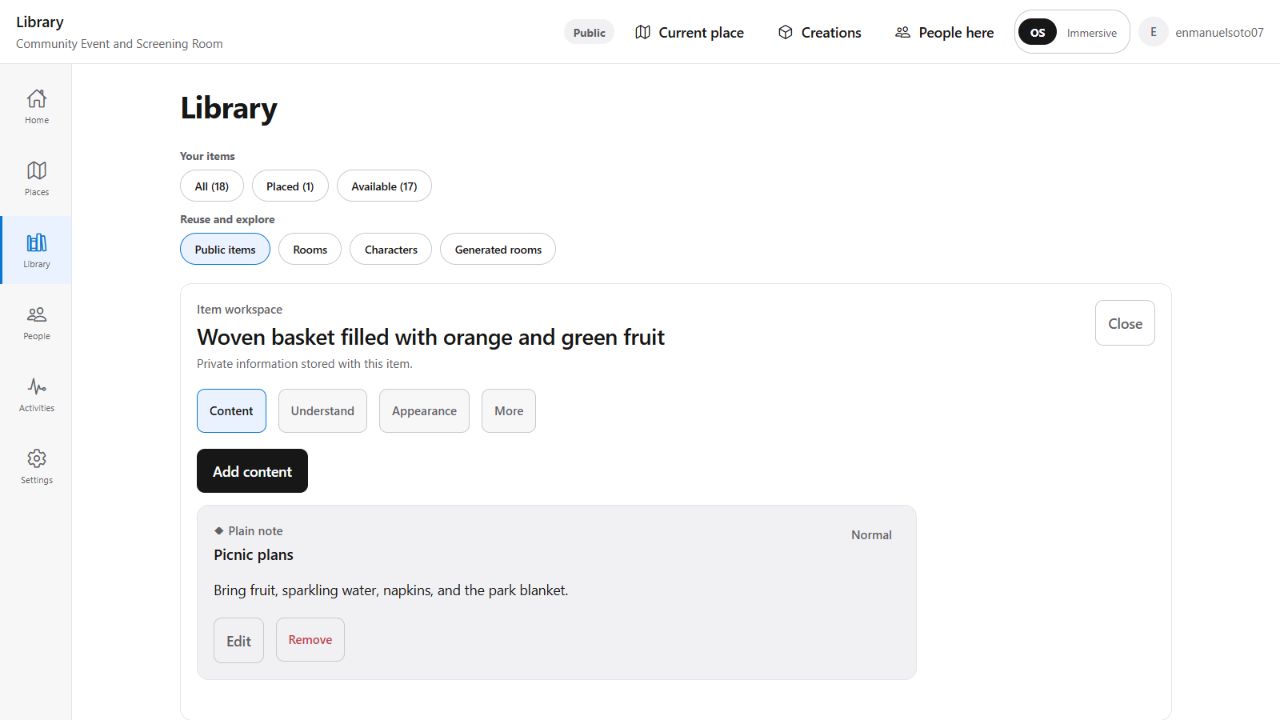
Task: Open Current place map icon
Action: pyautogui.click(x=643, y=32)
